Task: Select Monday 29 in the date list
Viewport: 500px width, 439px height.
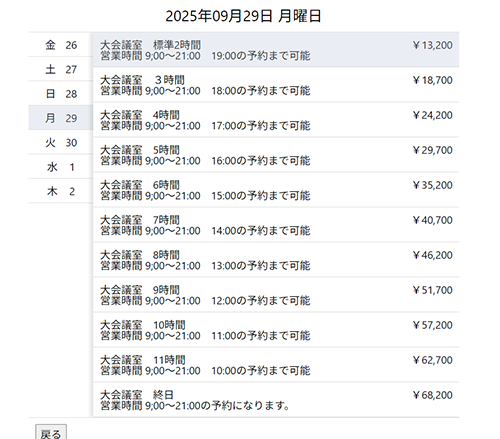Action: 61,118
